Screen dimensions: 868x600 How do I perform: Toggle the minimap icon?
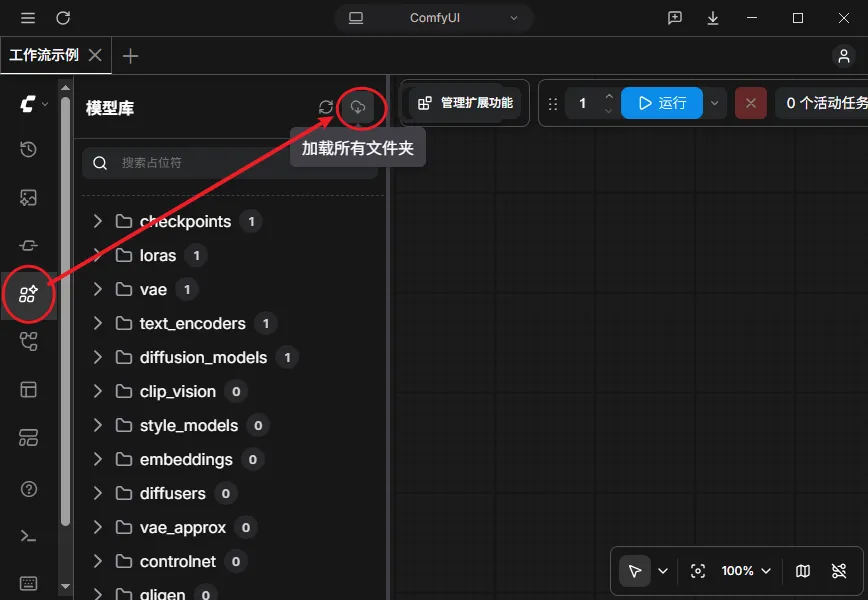(x=803, y=571)
